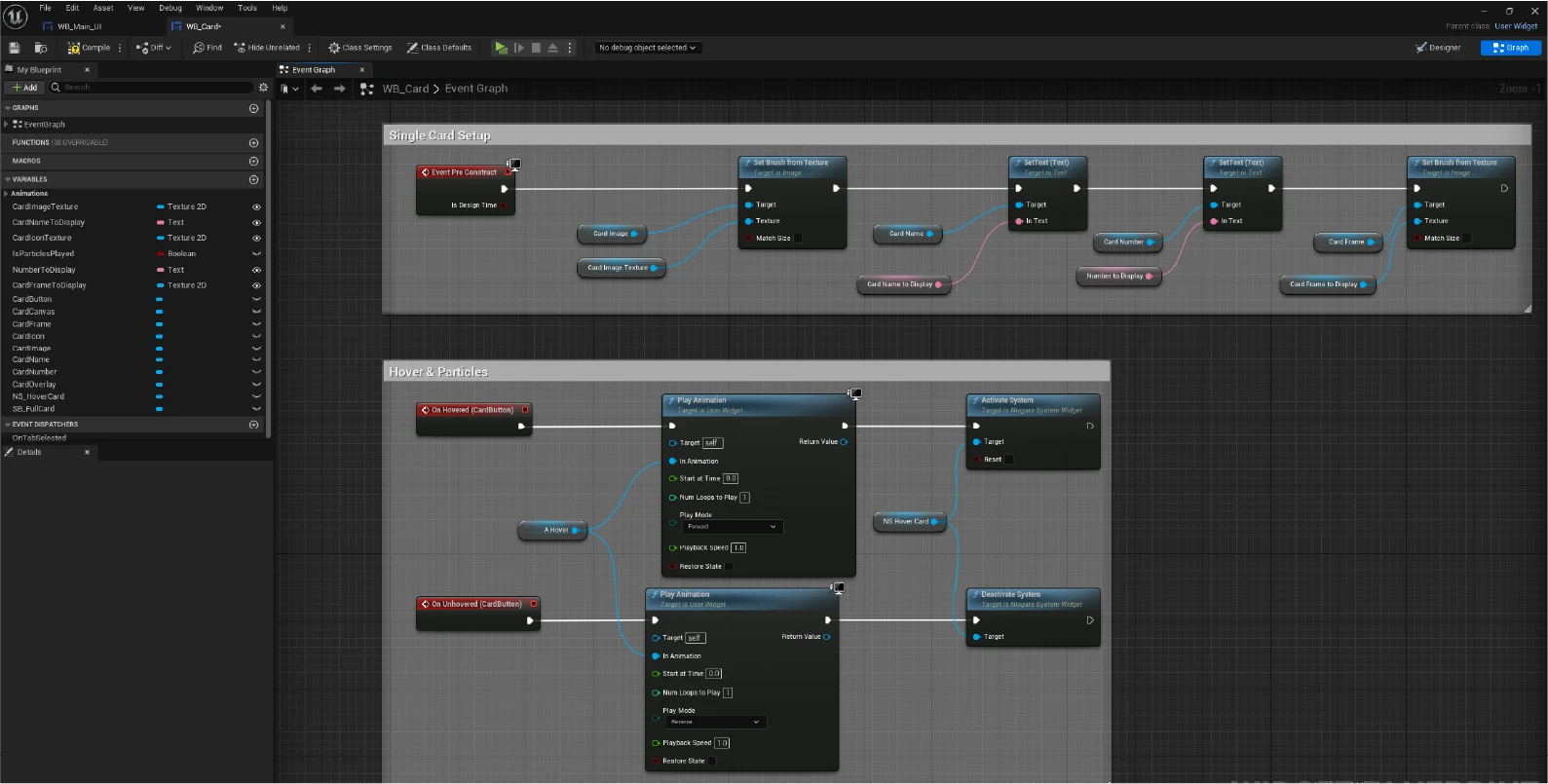1548x784 pixels.
Task: Toggle visibility eye for CardImageTexture variable
Action: [256, 207]
